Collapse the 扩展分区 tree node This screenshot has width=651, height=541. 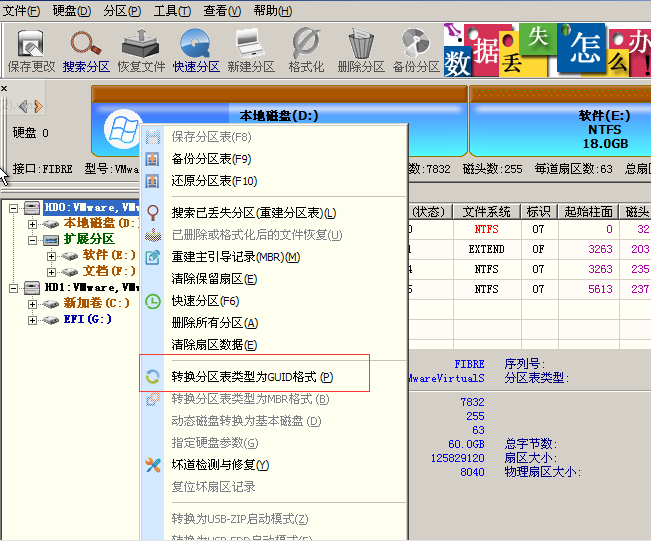click(x=33, y=239)
